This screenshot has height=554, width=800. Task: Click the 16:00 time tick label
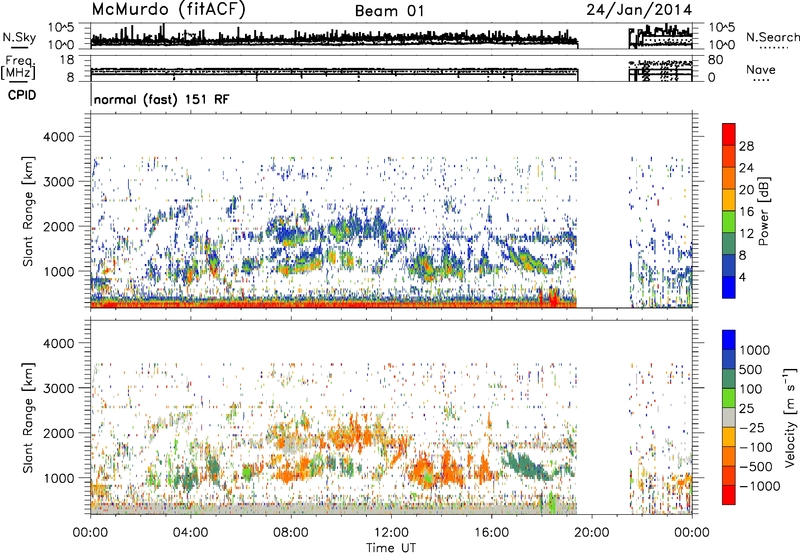[491, 533]
